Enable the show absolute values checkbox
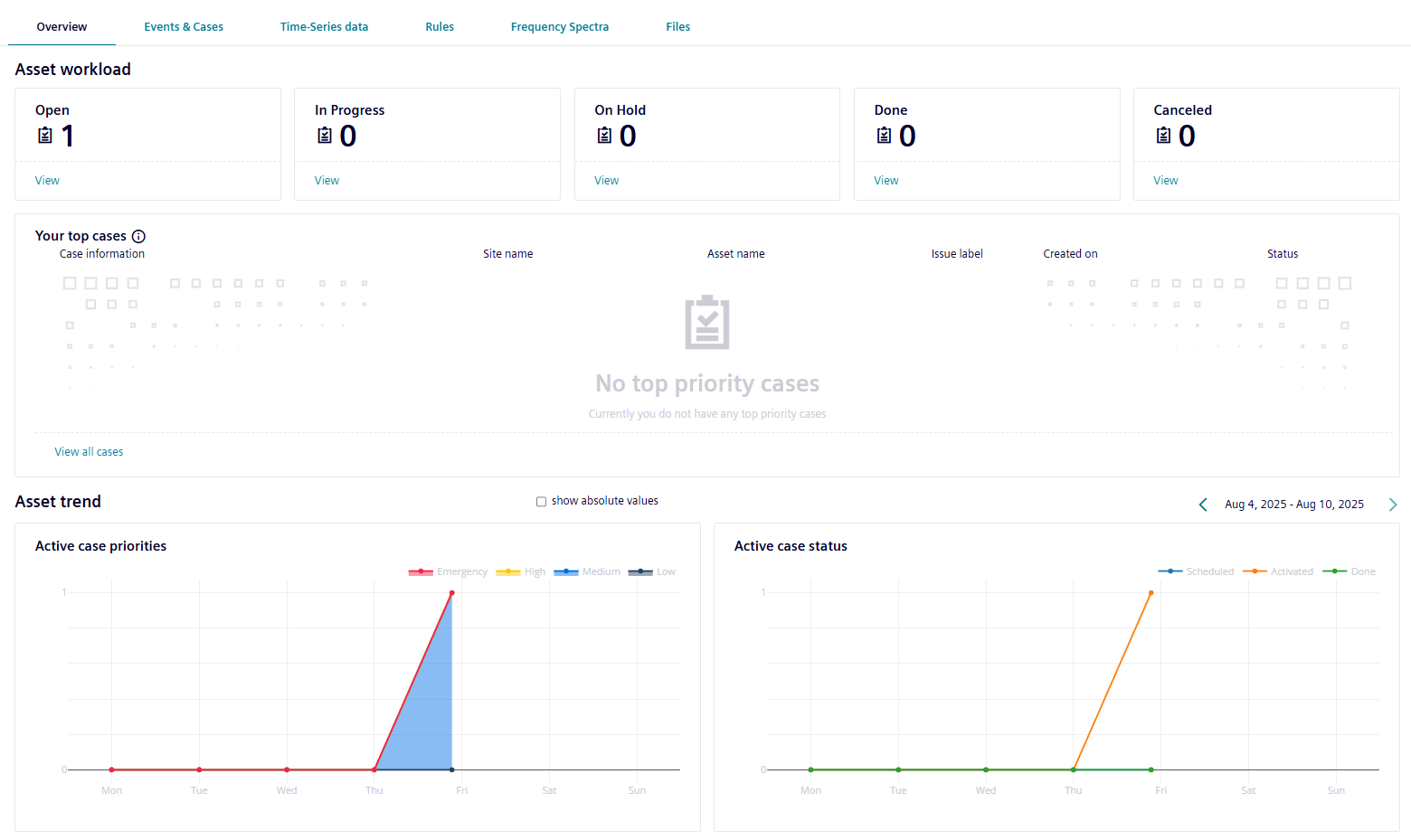Viewport: 1411px width, 840px height. tap(541, 502)
